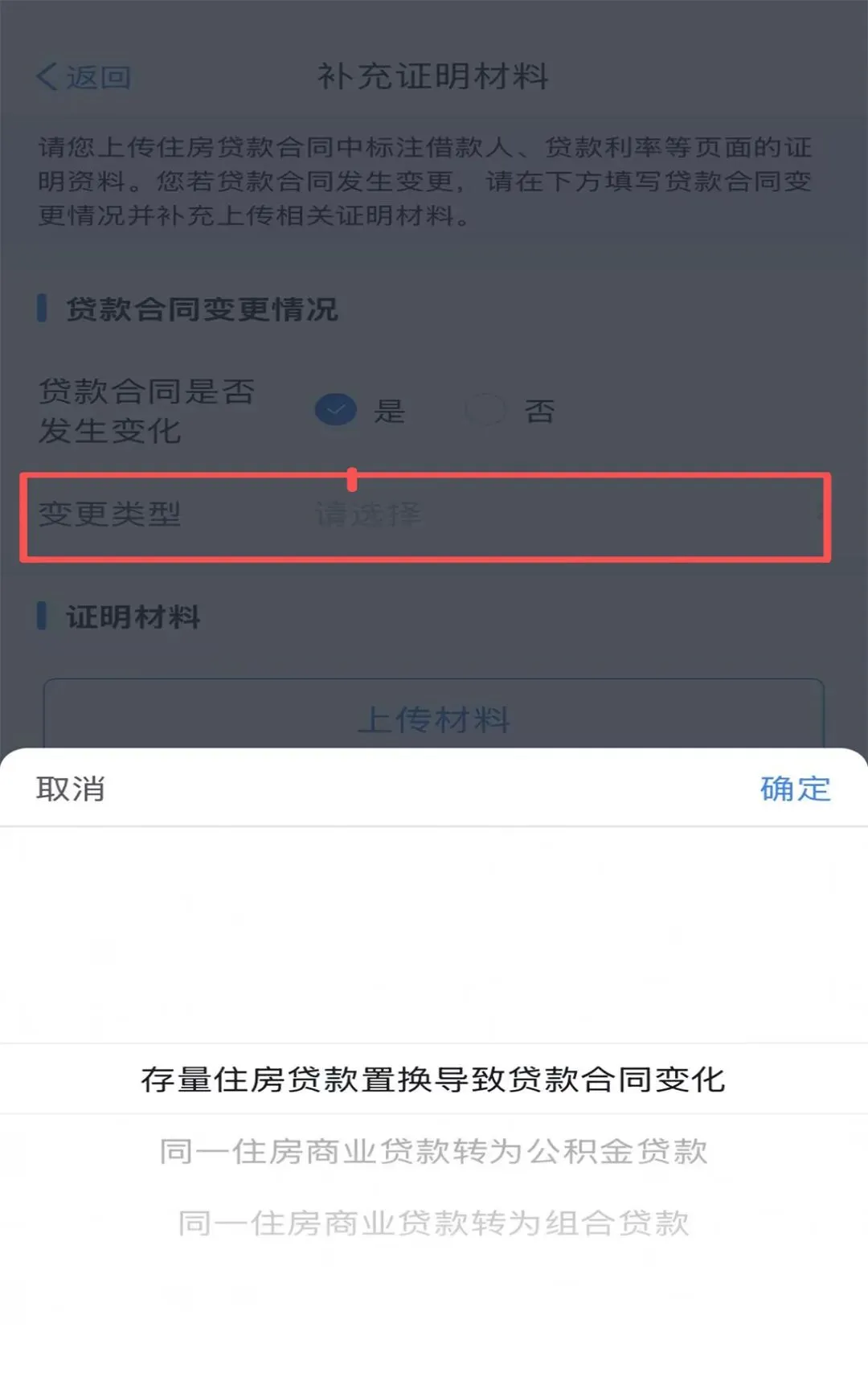Viewport: 868px width, 1385px height.
Task: Go back via the 返回 text
Action: click(98, 77)
